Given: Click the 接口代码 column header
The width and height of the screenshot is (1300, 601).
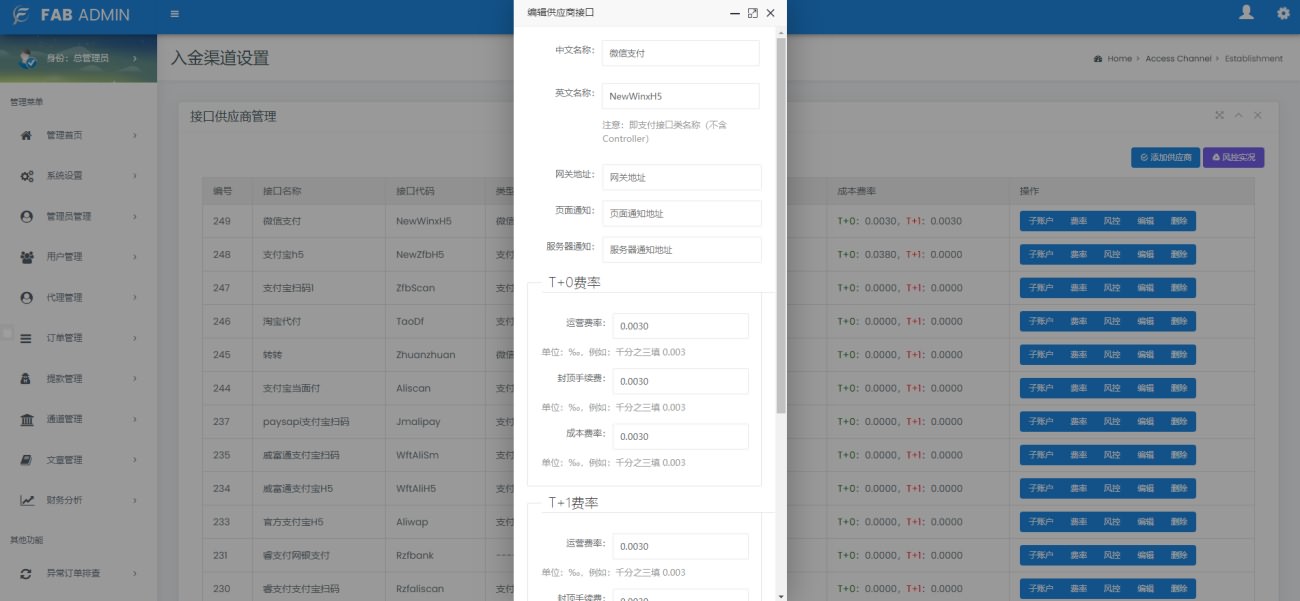Looking at the screenshot, I should (415, 190).
